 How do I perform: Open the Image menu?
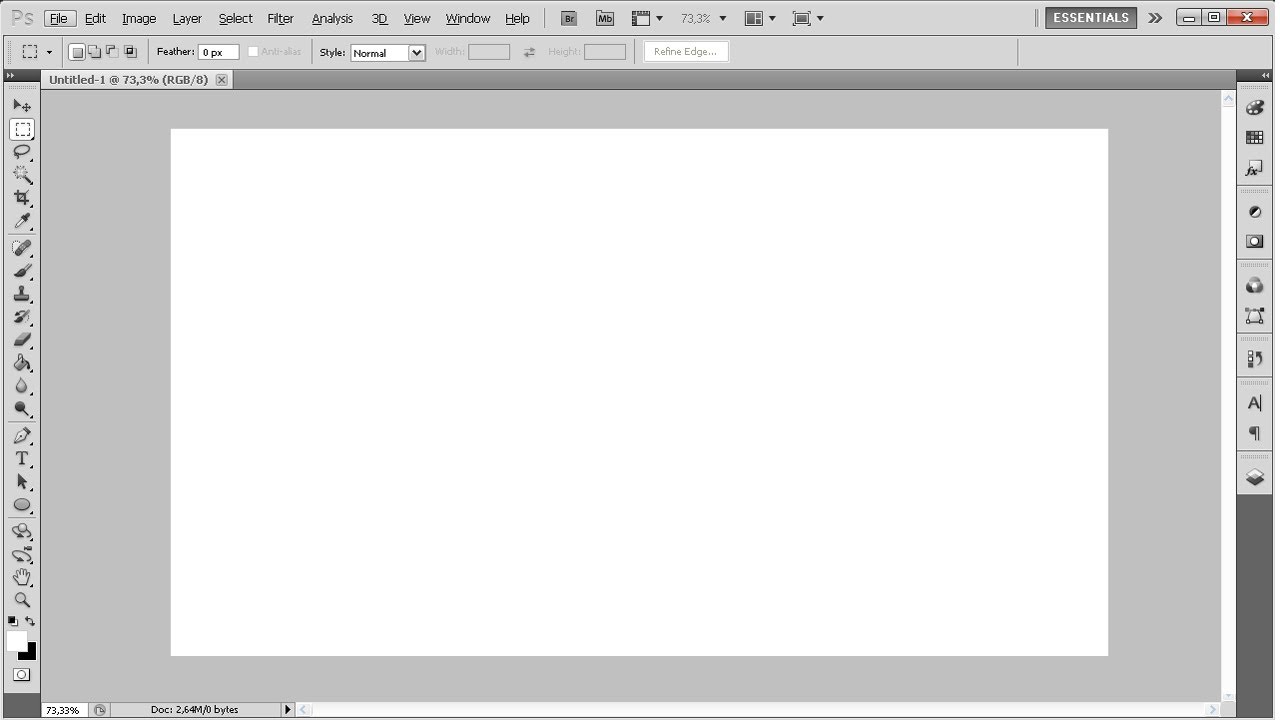[x=139, y=19]
